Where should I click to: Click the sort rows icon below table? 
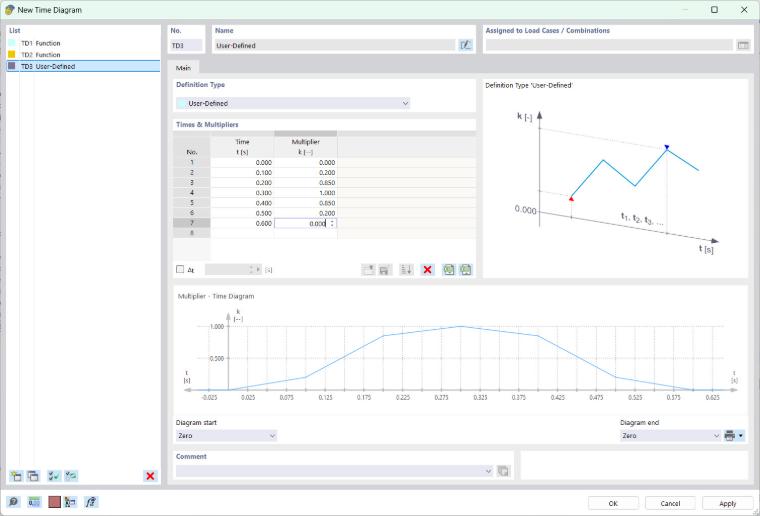406,270
